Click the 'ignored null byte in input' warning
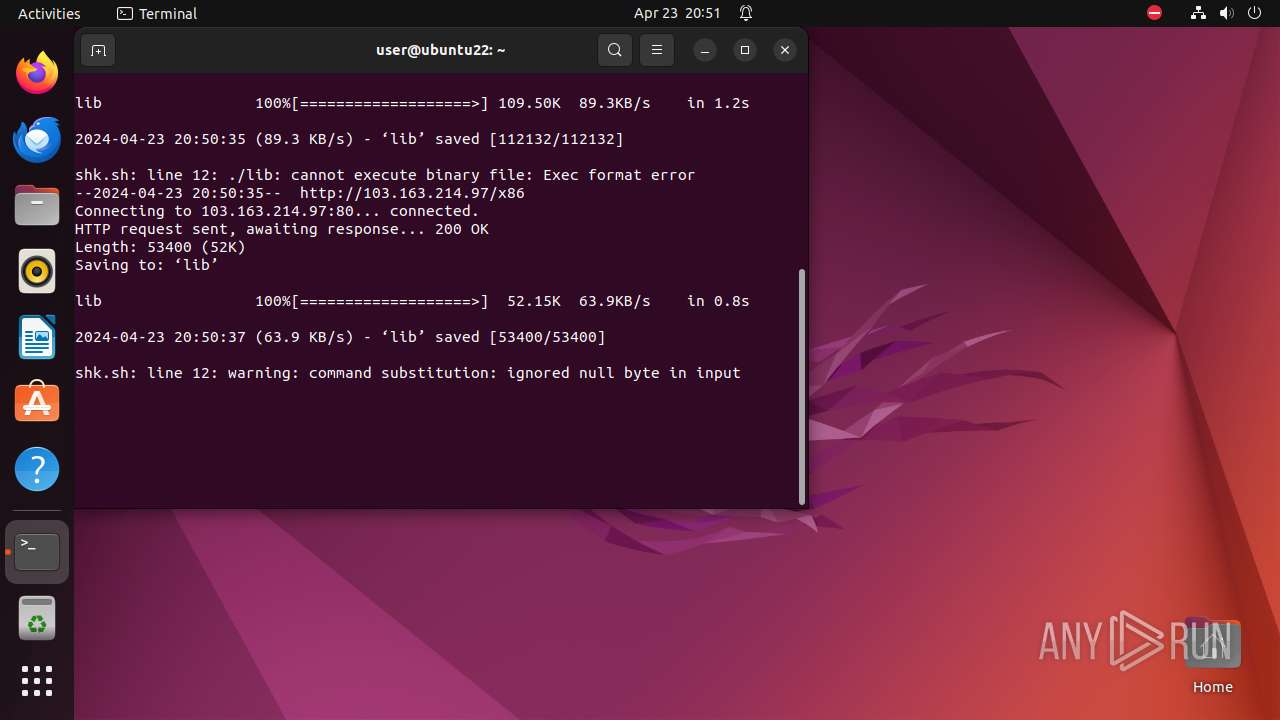 click(x=408, y=373)
